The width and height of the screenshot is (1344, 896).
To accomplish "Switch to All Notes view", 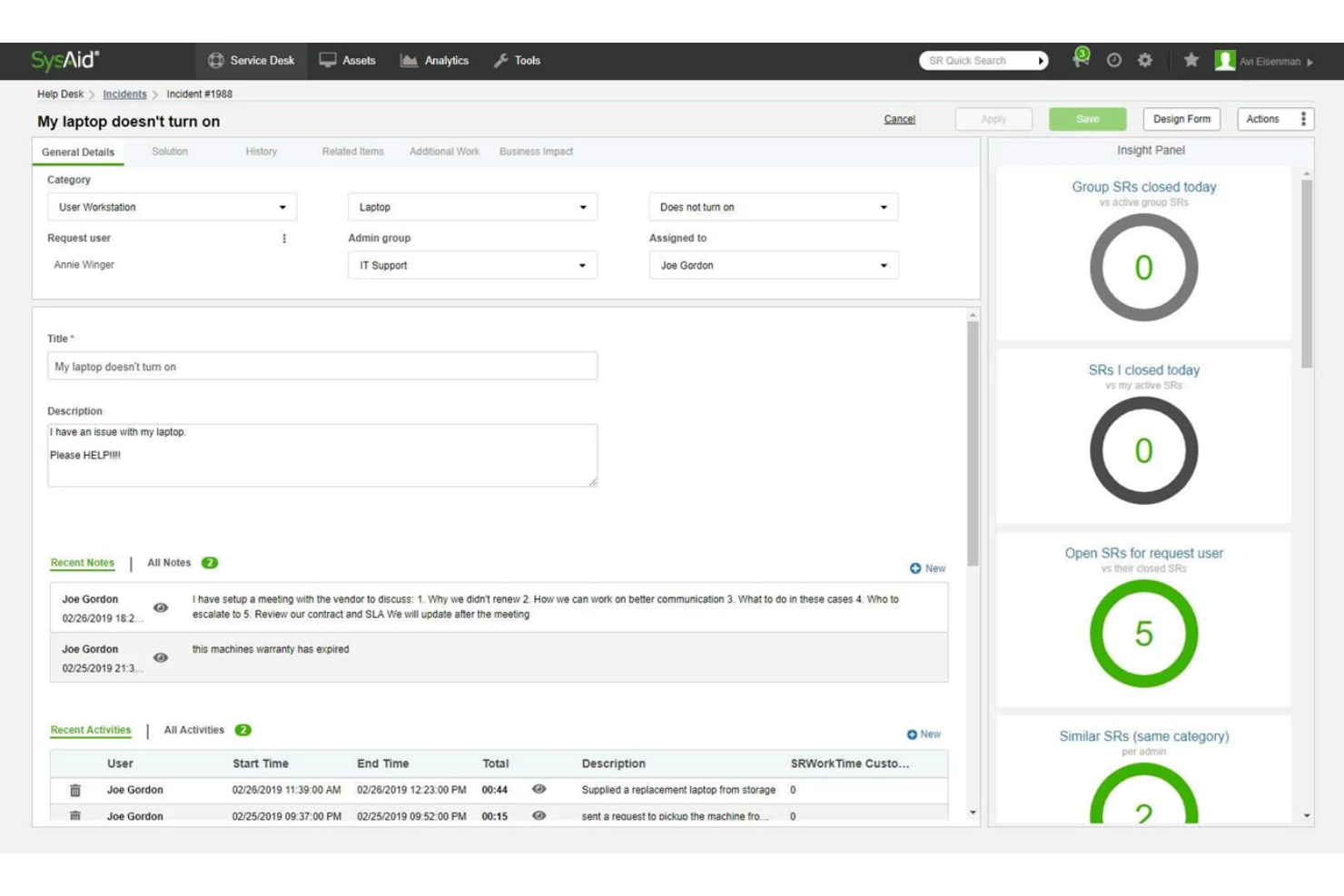I will (169, 562).
